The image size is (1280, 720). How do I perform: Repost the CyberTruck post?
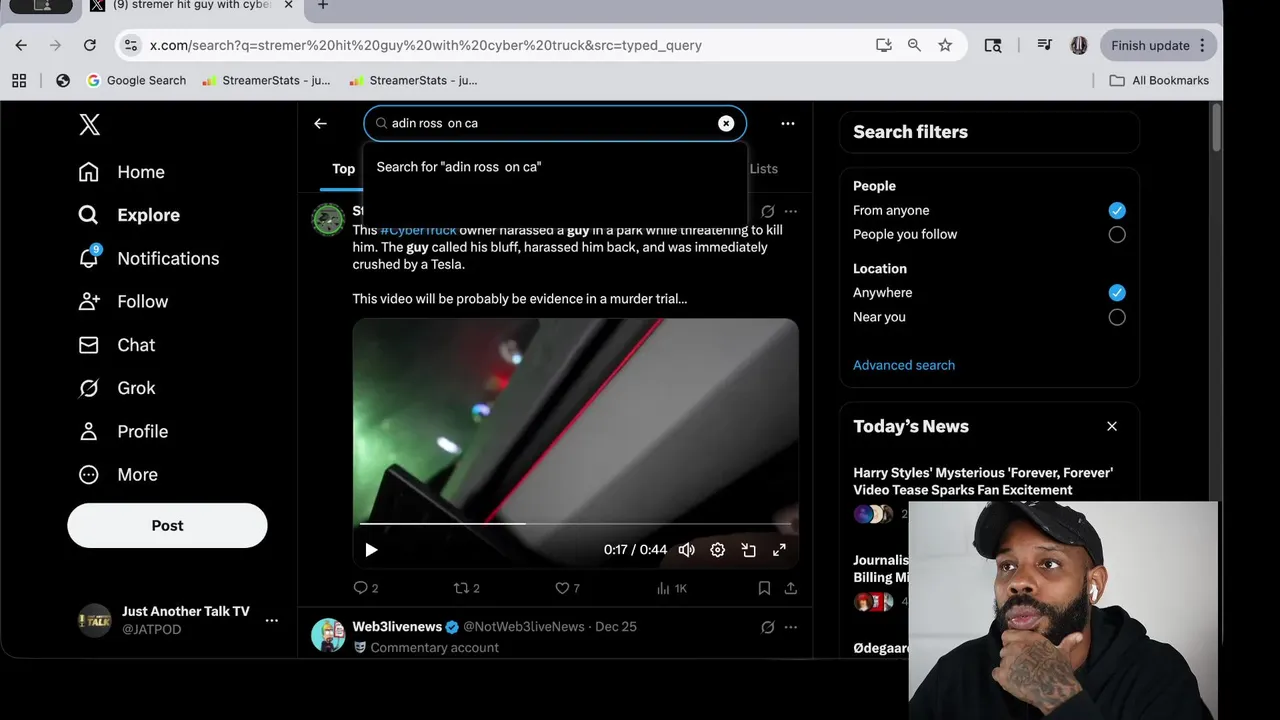(467, 588)
